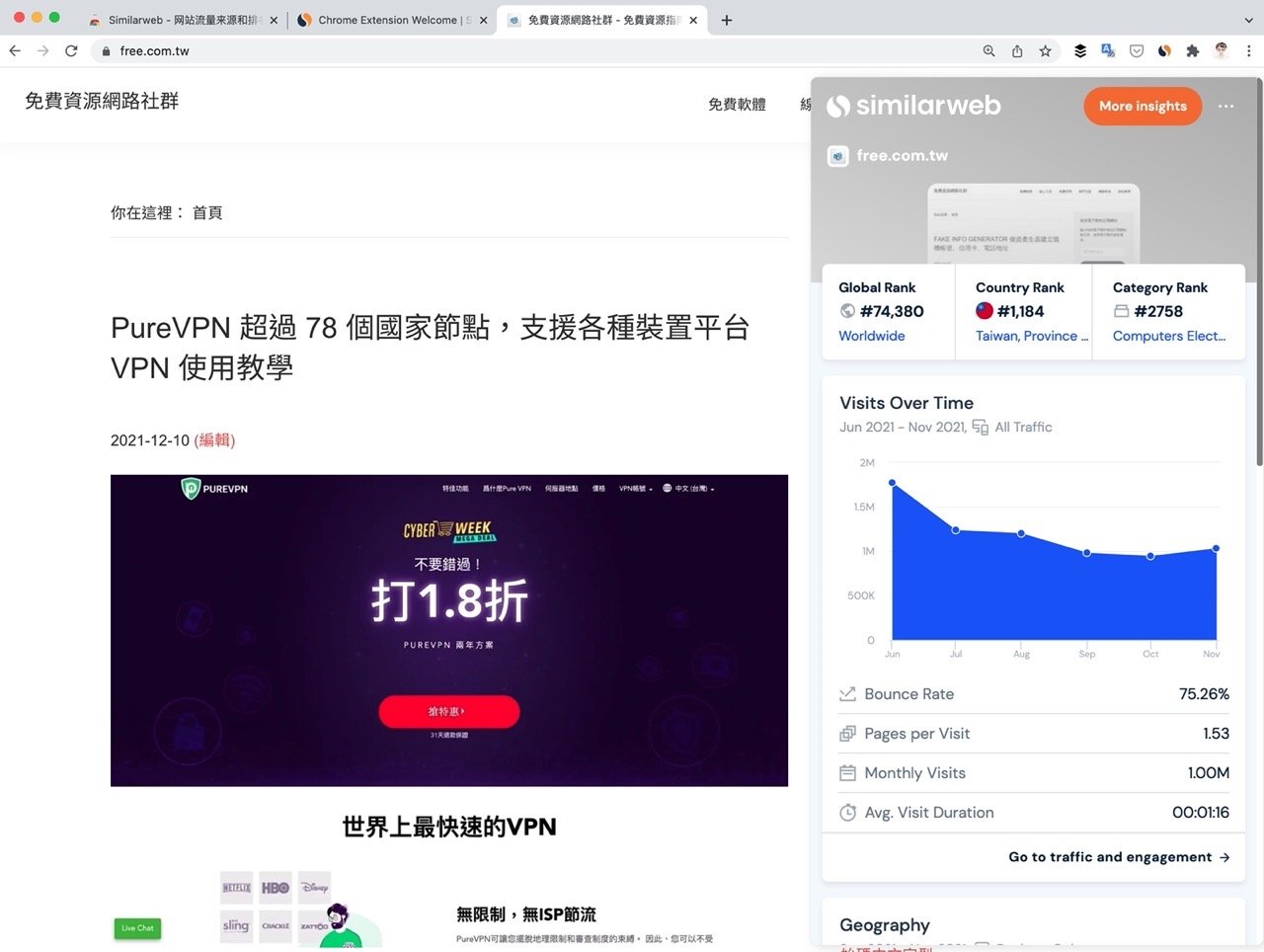
Task: Click the free.com.tw domain name in panel
Action: [903, 156]
